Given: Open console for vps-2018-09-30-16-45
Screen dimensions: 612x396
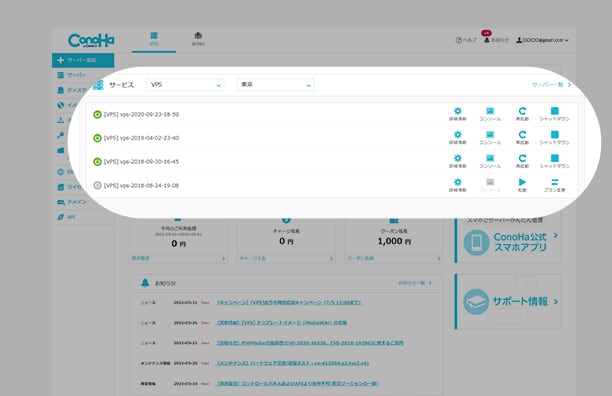Looking at the screenshot, I should coord(490,161).
